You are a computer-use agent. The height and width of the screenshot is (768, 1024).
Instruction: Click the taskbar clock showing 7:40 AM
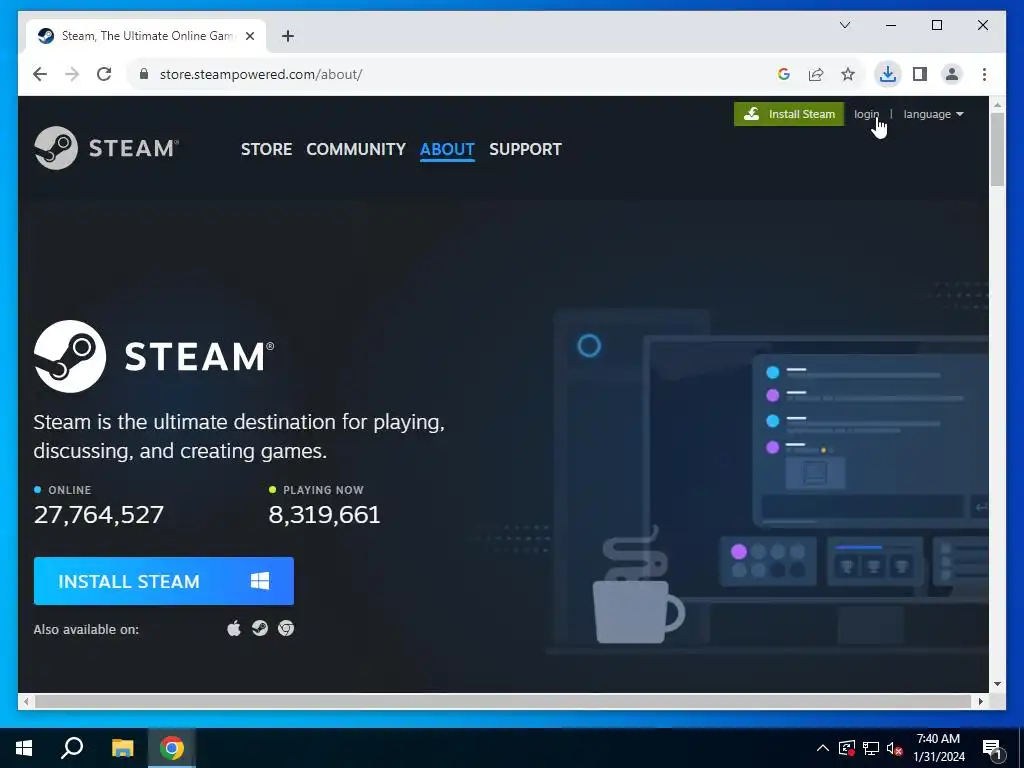tap(938, 748)
